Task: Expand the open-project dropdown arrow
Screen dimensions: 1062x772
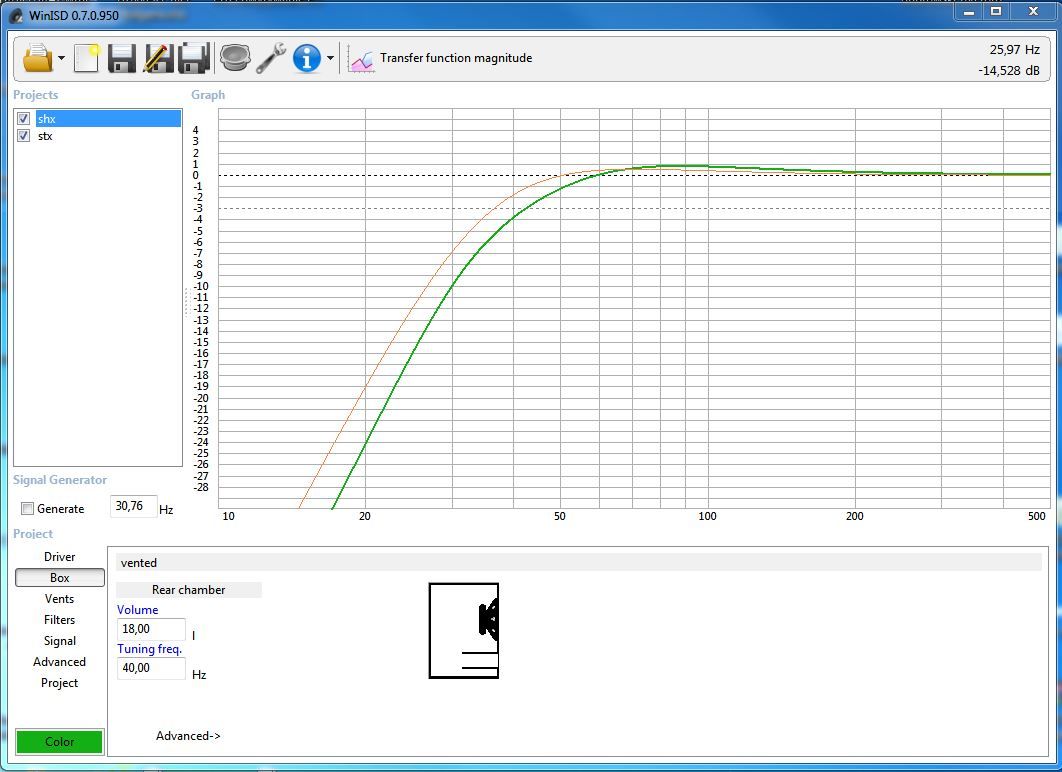Action: 62,58
